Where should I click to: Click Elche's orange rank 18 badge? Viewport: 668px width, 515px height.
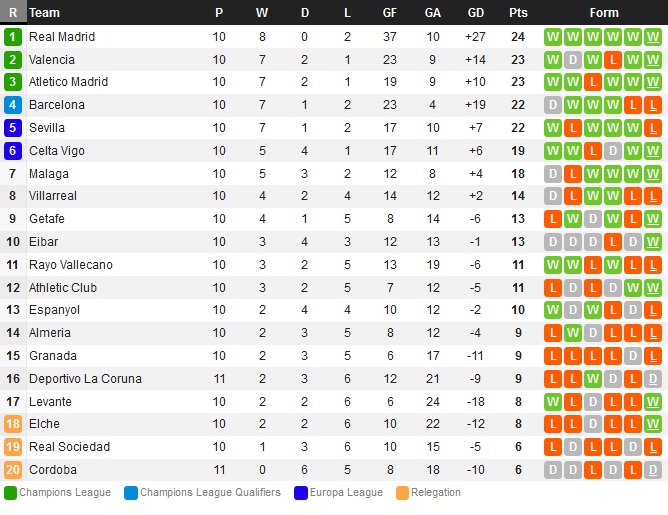click(13, 424)
